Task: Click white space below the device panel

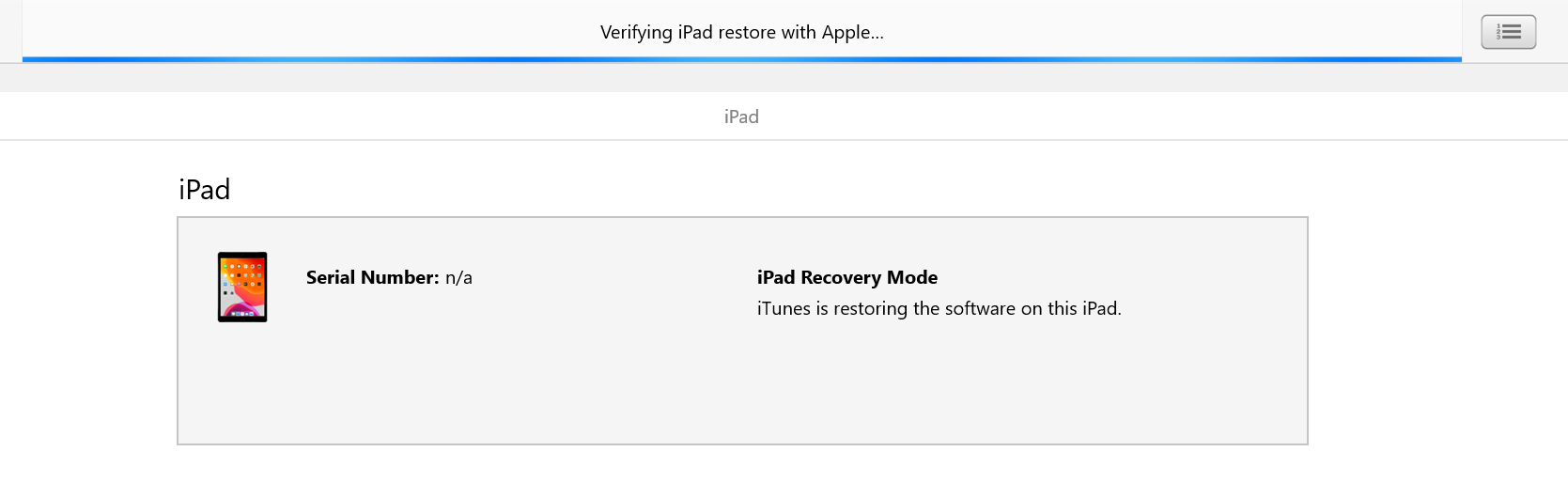Action: pos(742,472)
